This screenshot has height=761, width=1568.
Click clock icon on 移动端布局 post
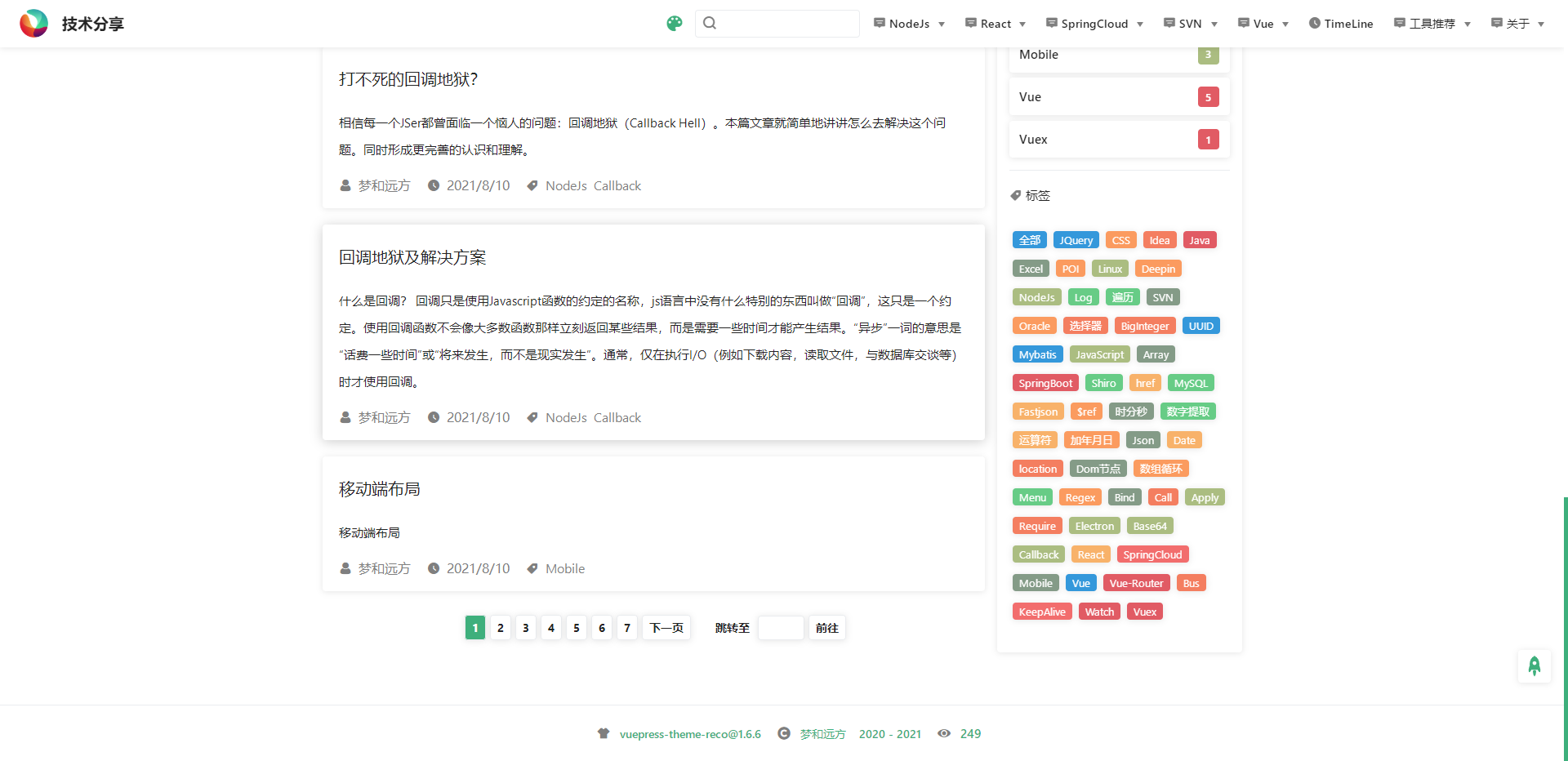pyautogui.click(x=434, y=568)
